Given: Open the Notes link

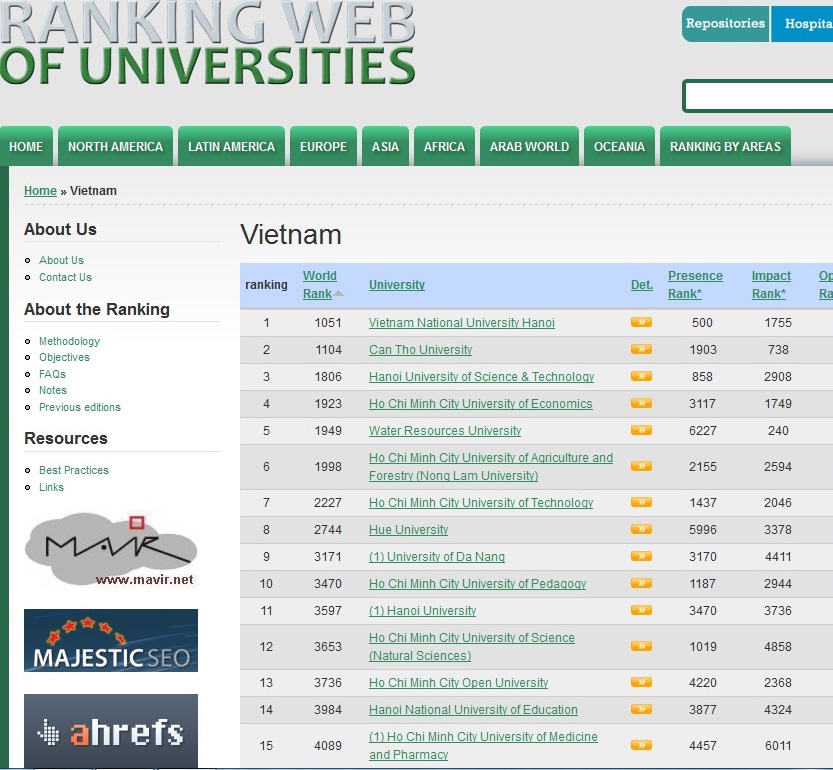Looking at the screenshot, I should pos(53,390).
